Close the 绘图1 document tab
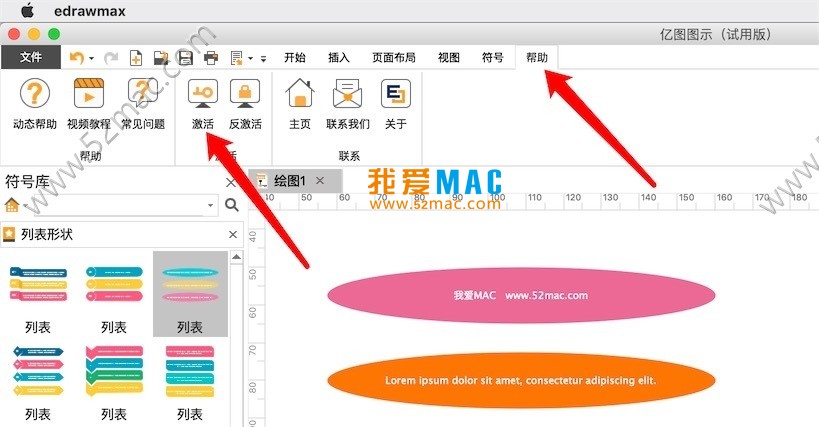Screen dimensions: 819x427 pyautogui.click(x=320, y=181)
